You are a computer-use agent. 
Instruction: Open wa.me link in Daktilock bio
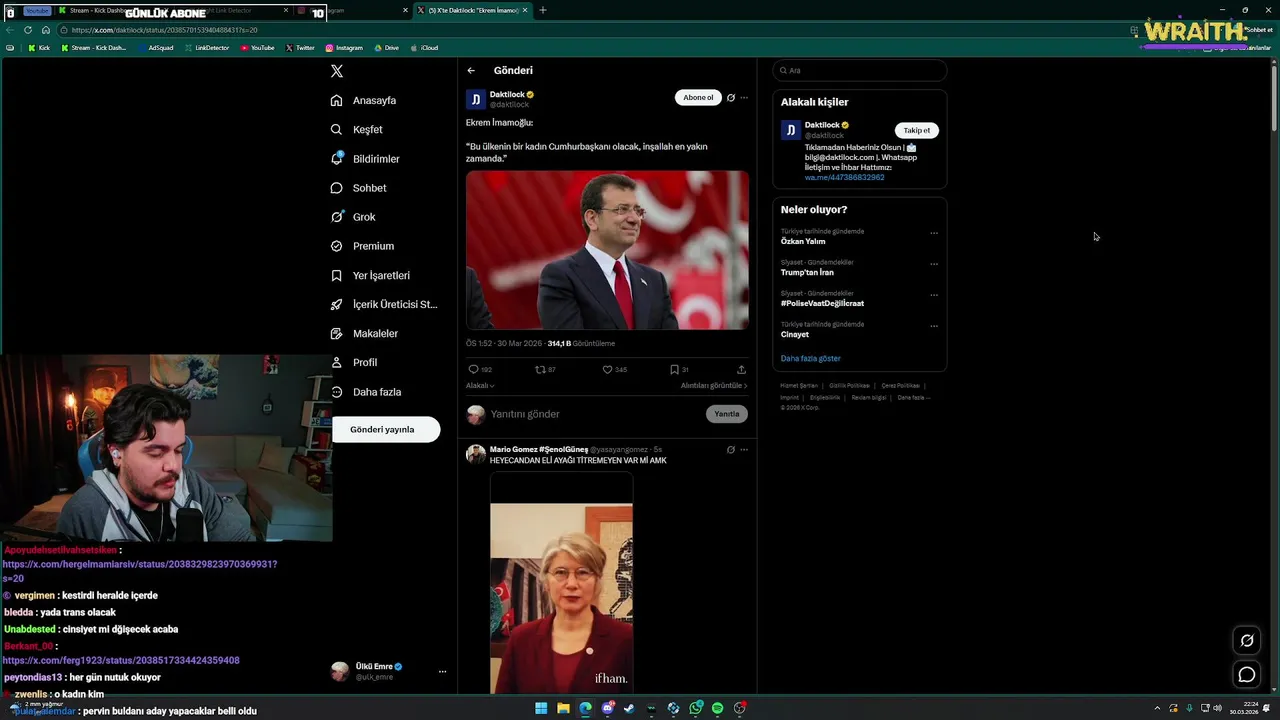(845, 177)
